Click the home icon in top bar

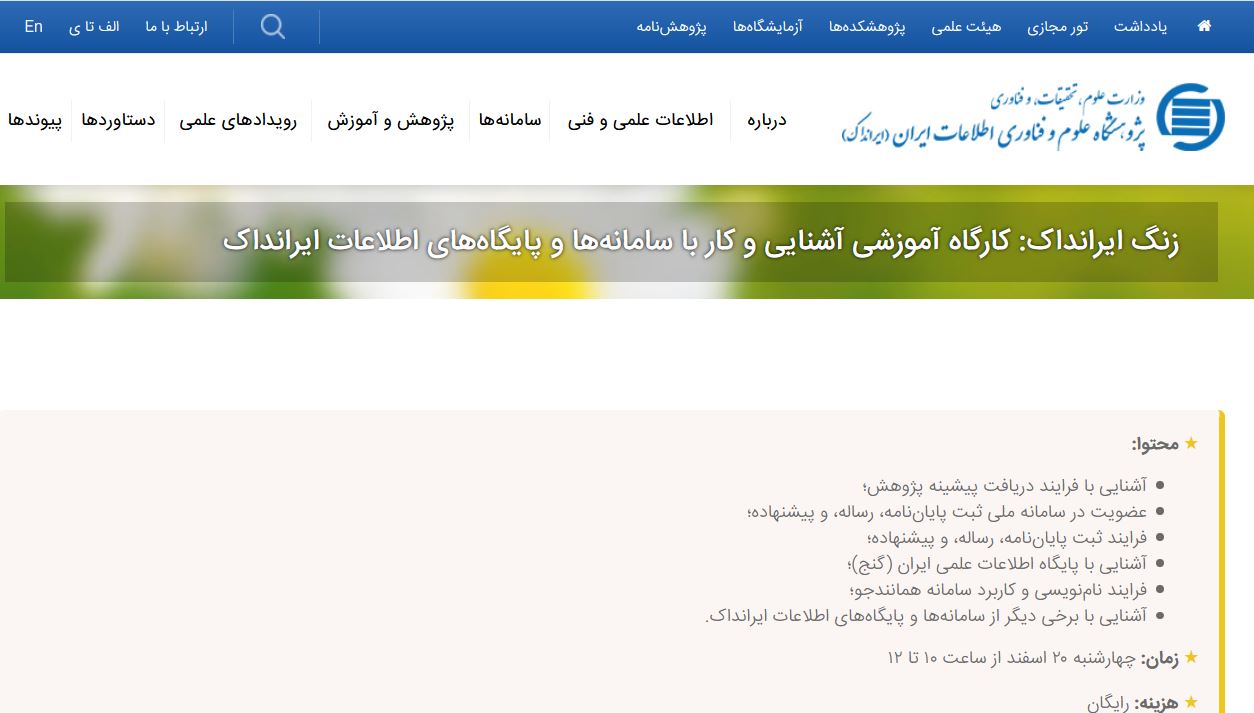coord(1204,27)
